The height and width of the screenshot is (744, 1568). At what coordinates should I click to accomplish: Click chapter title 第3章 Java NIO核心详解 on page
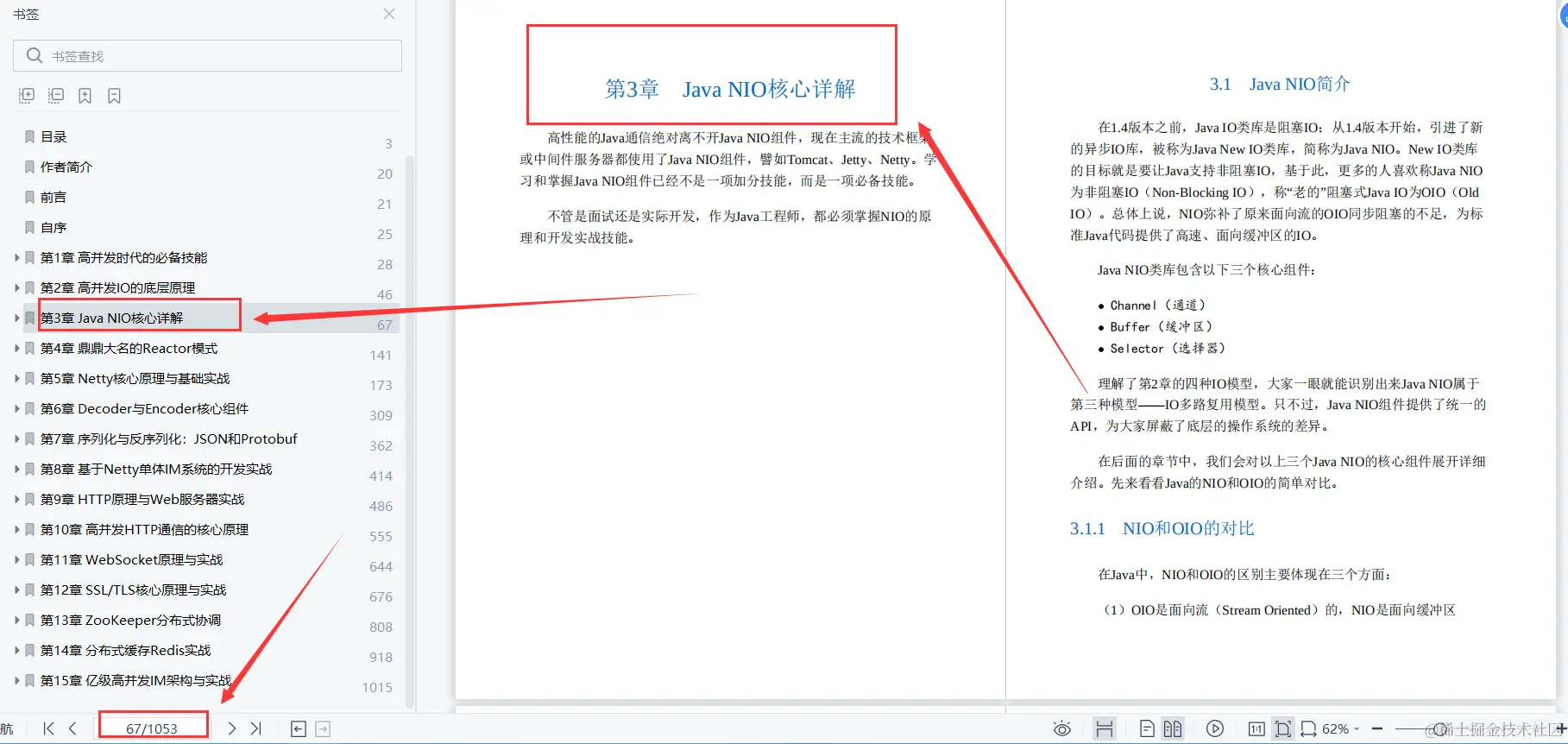[730, 89]
